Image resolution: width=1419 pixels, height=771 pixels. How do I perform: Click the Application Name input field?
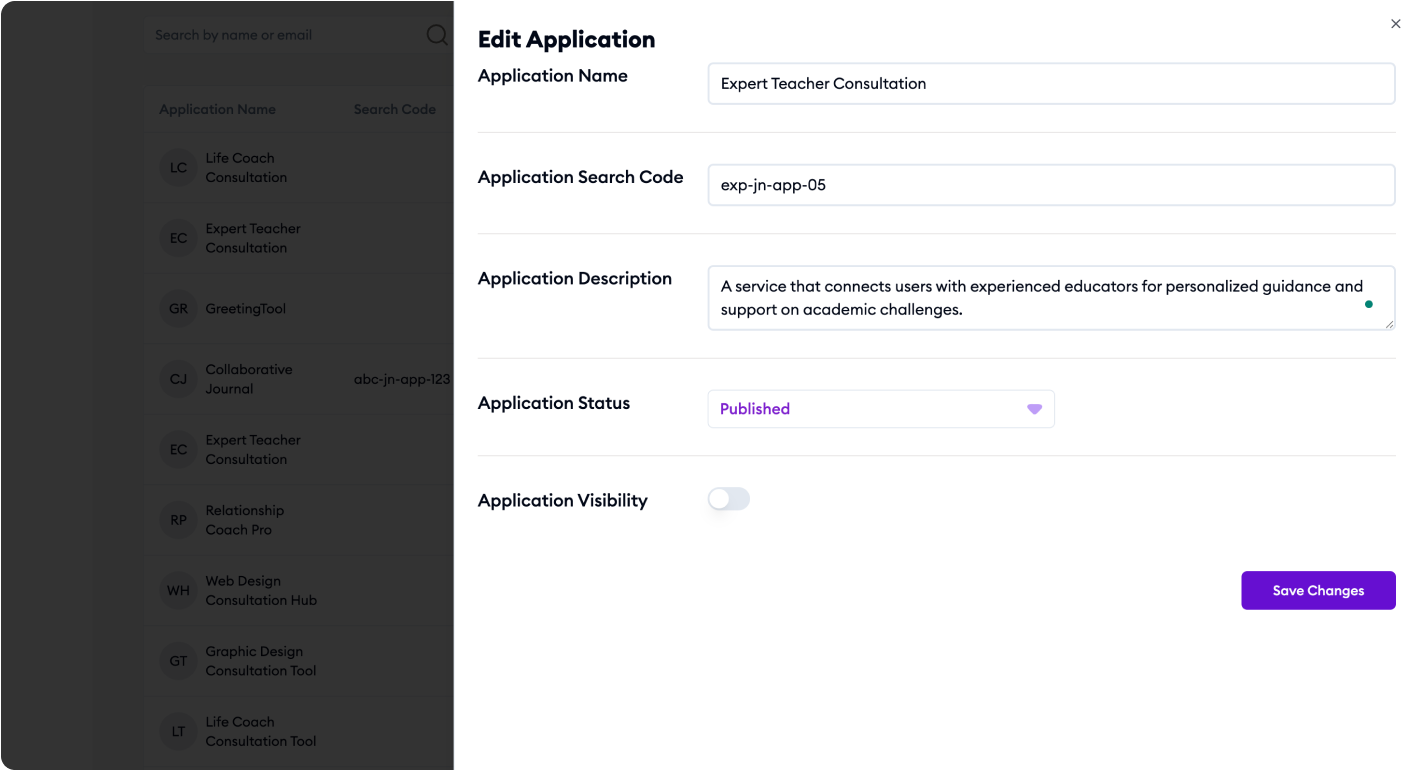[x=1051, y=84]
